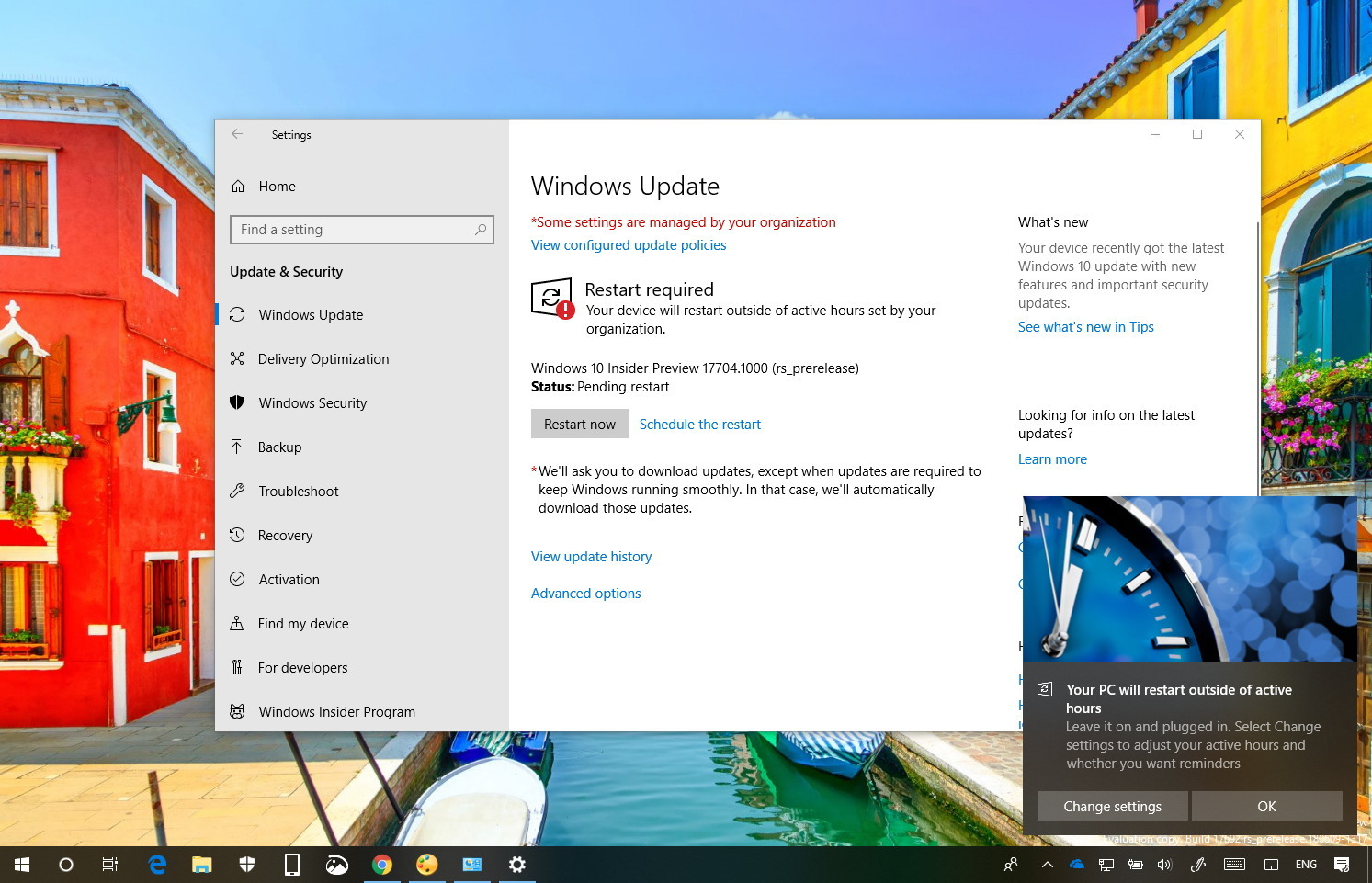Open Recovery settings
1372x883 pixels.
click(x=285, y=535)
